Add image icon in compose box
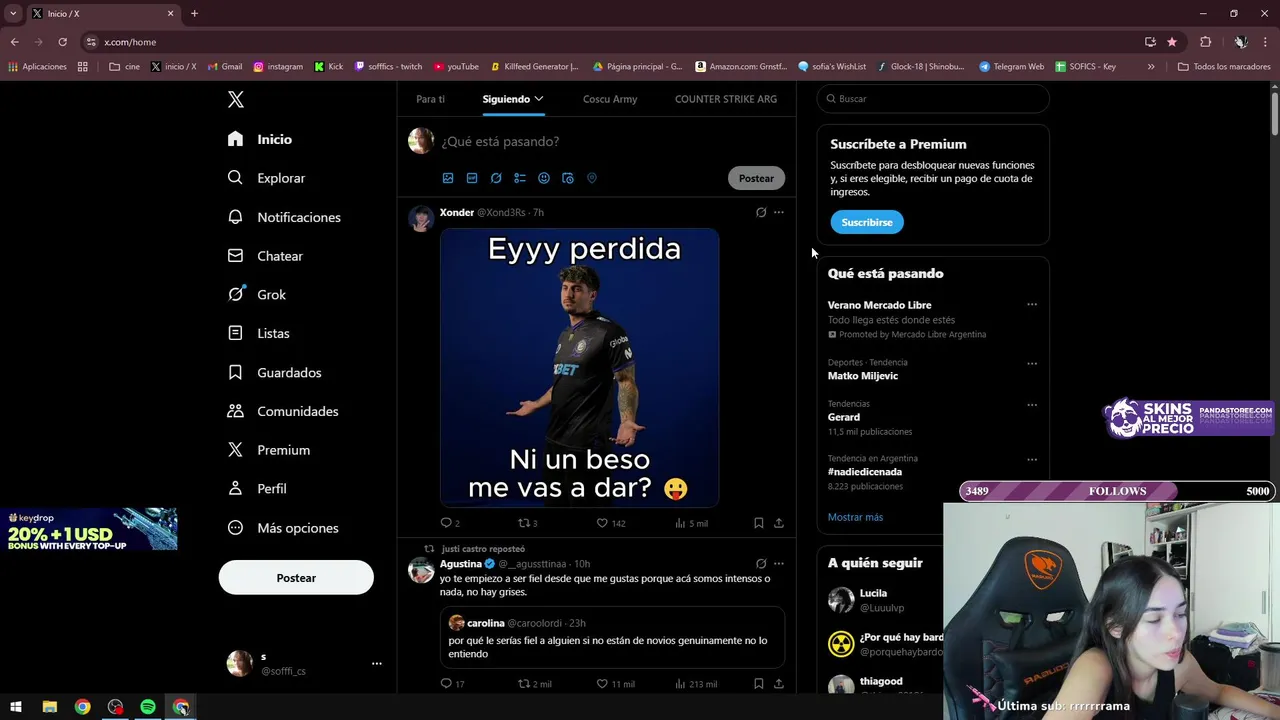Viewport: 1280px width, 720px height. 448,178
